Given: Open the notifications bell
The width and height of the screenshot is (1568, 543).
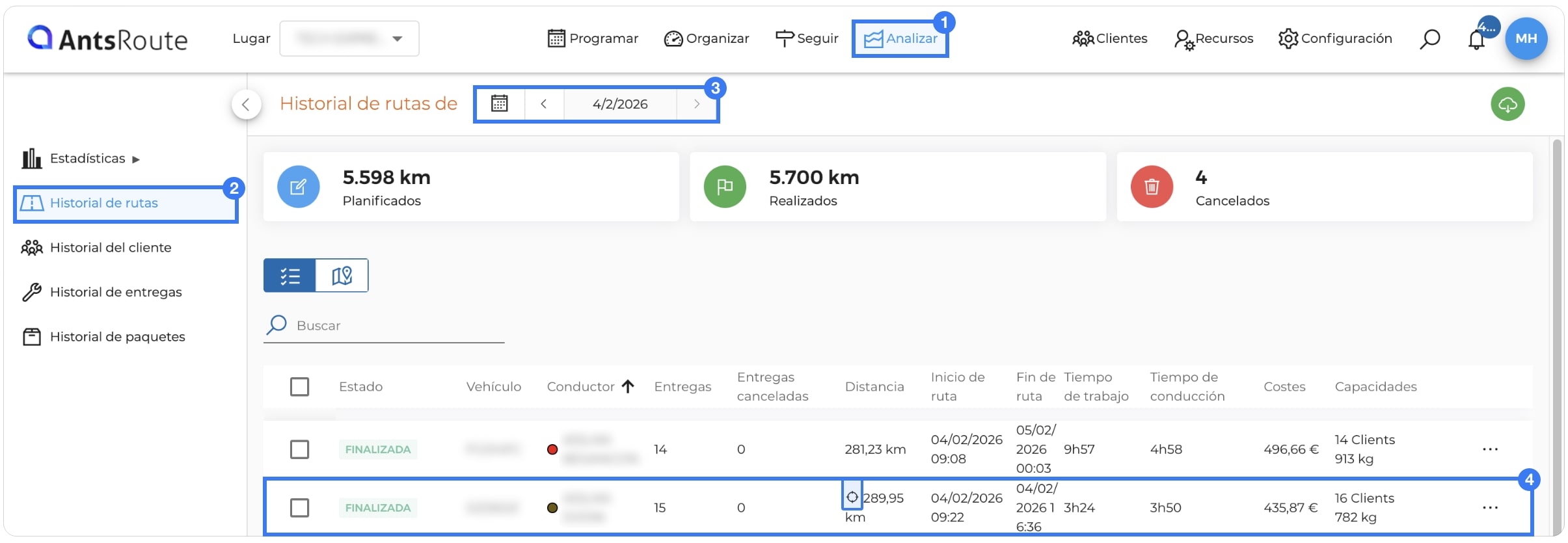Looking at the screenshot, I should (x=1476, y=40).
